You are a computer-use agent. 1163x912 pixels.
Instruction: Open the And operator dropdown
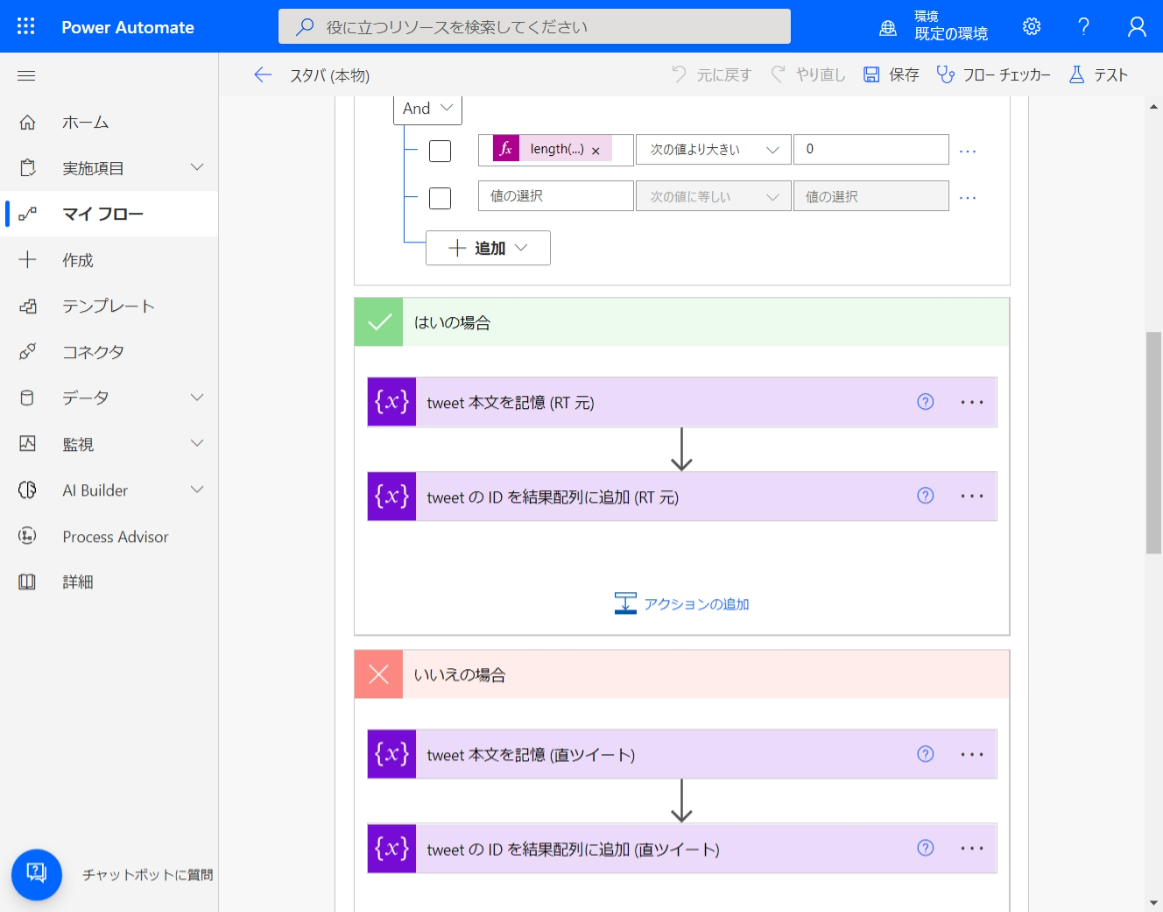click(427, 109)
